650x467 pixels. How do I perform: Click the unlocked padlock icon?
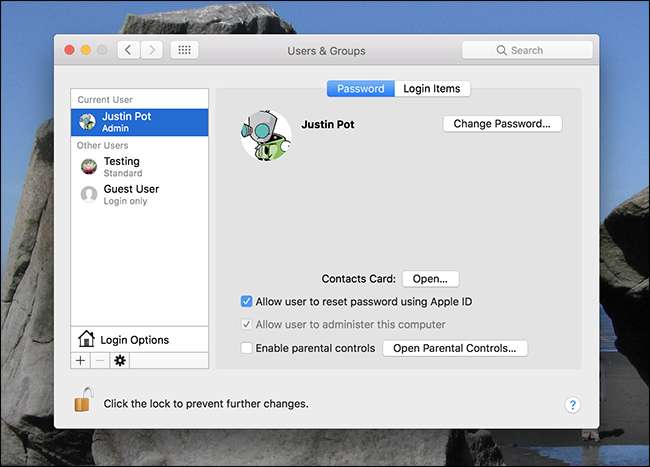pyautogui.click(x=83, y=400)
